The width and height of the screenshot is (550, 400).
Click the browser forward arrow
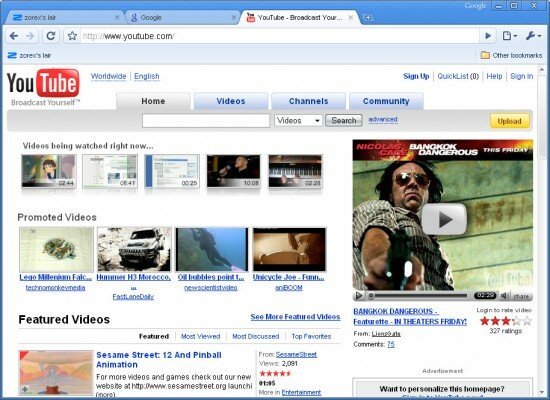click(31, 36)
